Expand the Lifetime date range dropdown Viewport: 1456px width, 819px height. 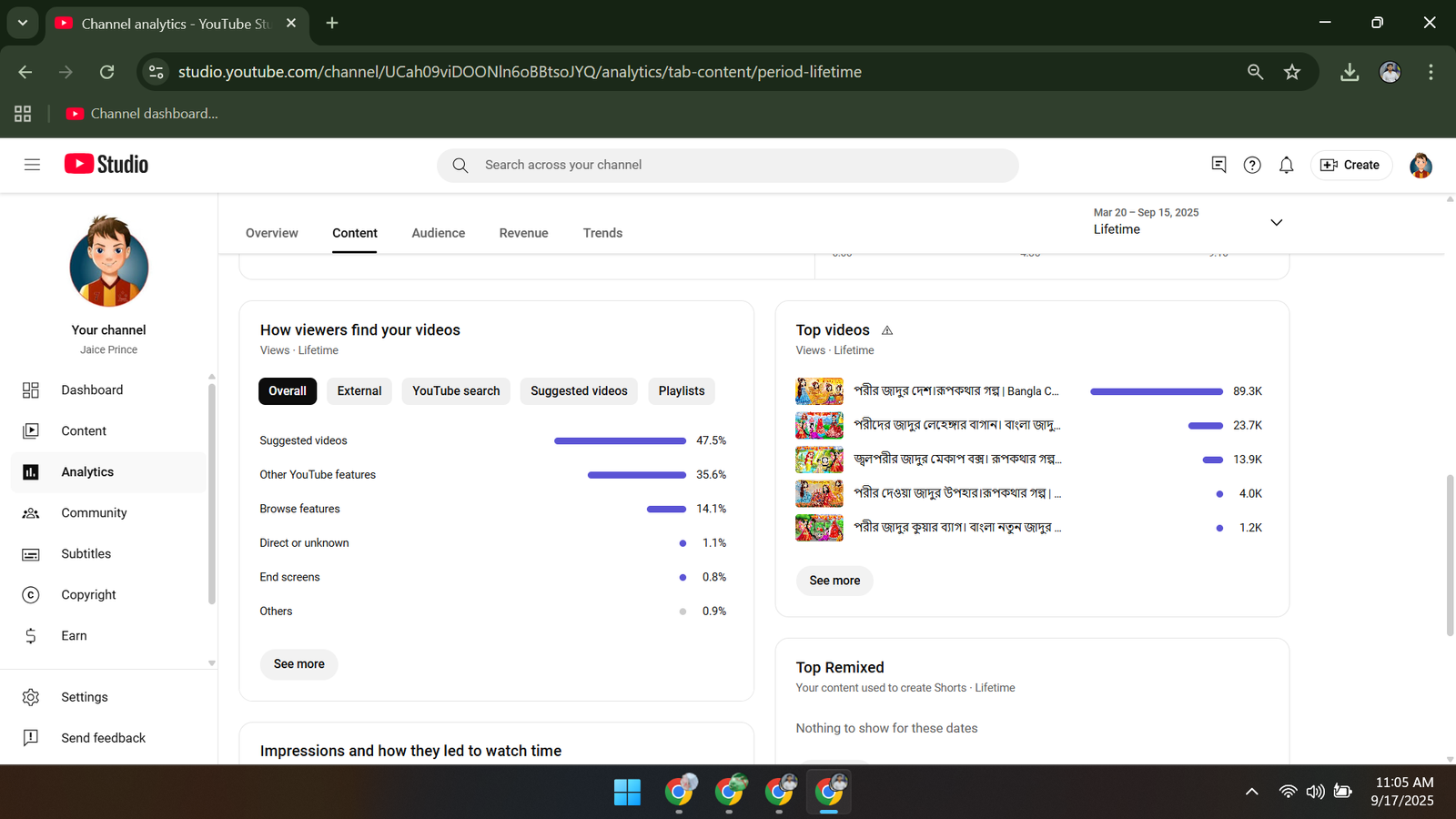click(1276, 222)
